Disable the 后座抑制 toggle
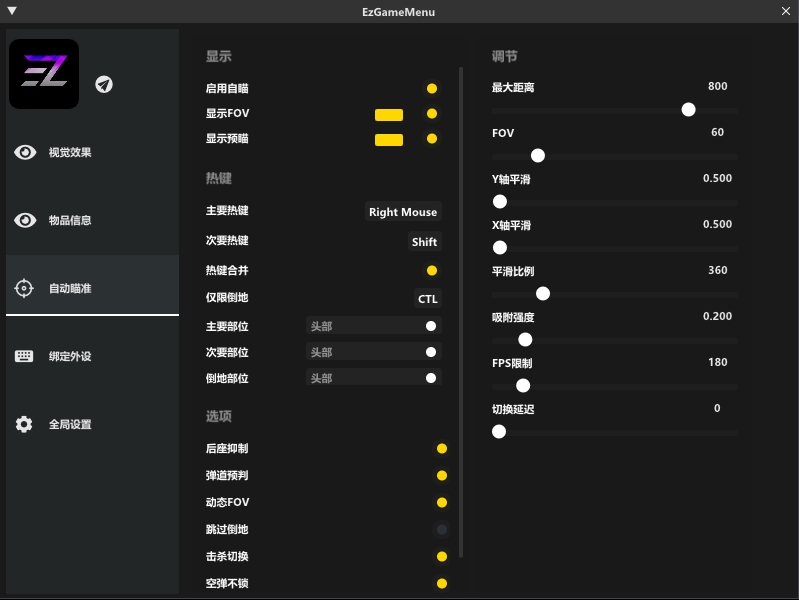The height and width of the screenshot is (600, 799). 442,448
